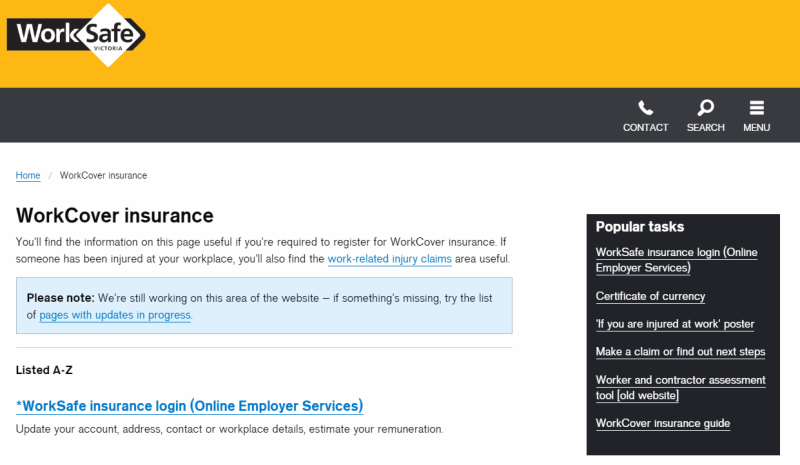Go to Home breadcrumb link

(28, 176)
